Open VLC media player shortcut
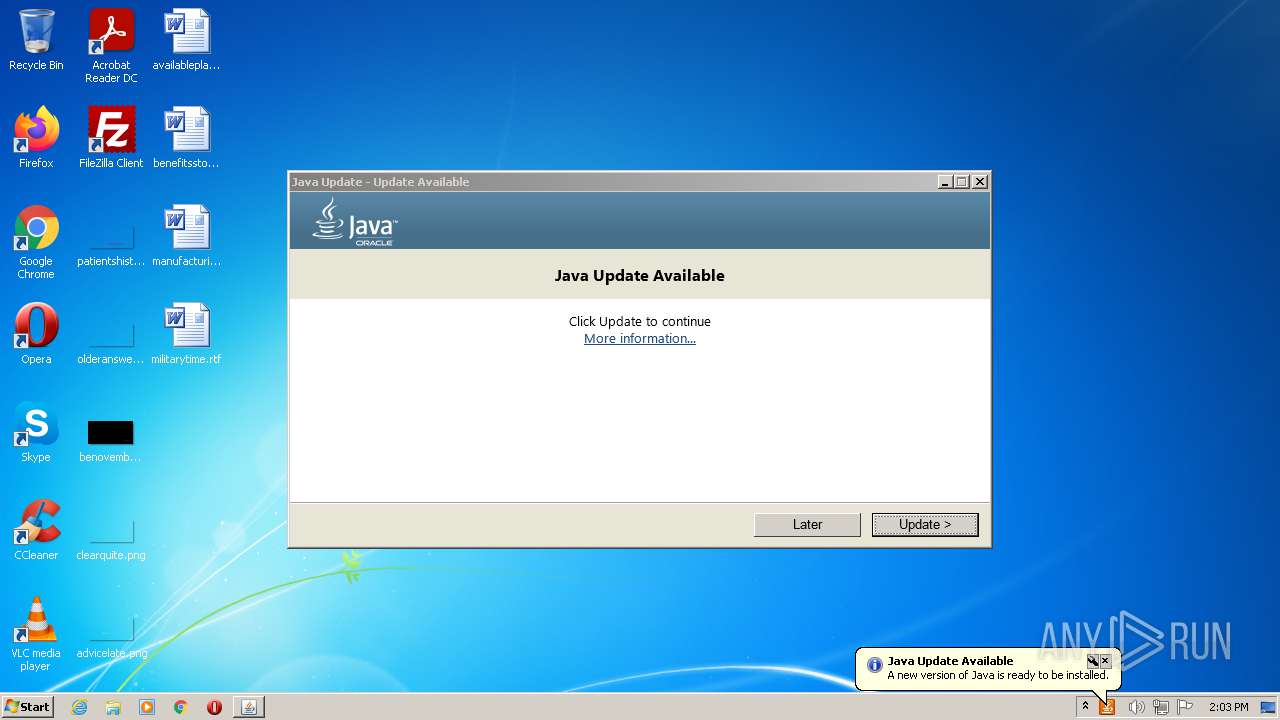Image resolution: width=1280 pixels, height=720 pixels. (x=36, y=634)
